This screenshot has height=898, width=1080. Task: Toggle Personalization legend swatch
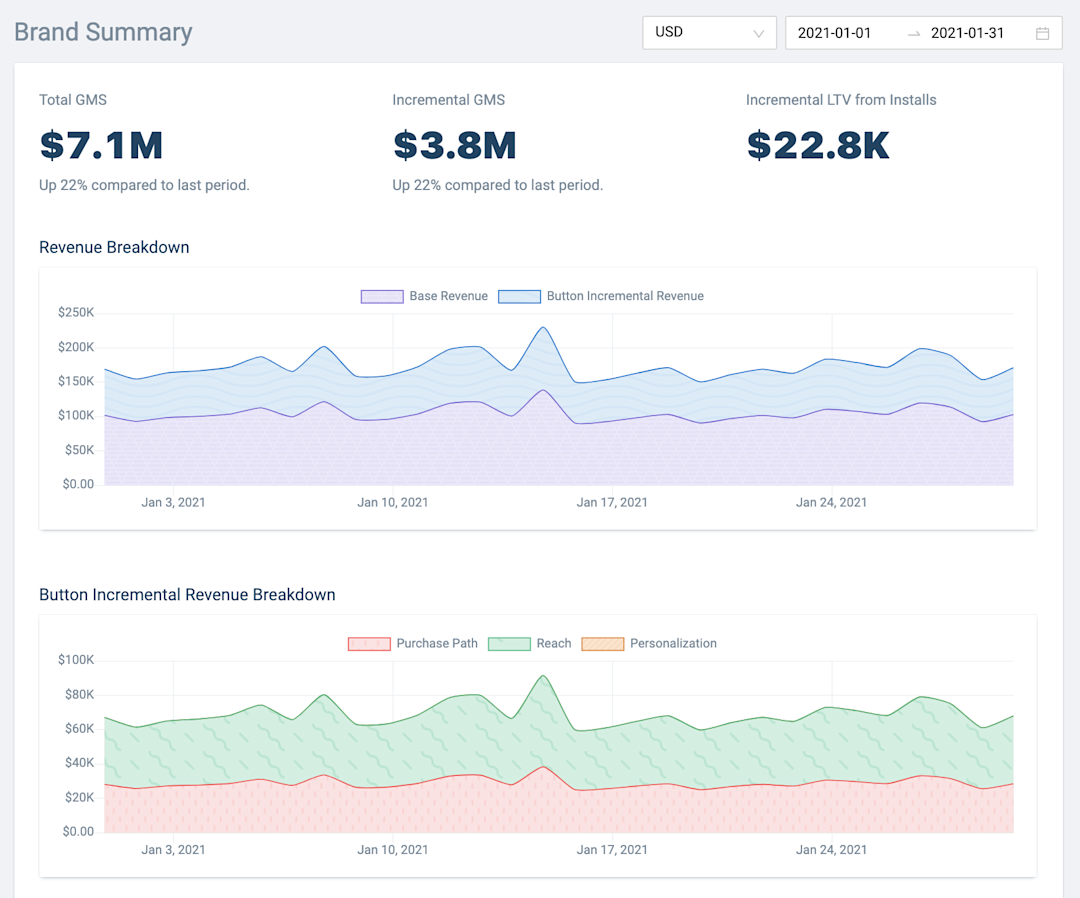click(603, 644)
